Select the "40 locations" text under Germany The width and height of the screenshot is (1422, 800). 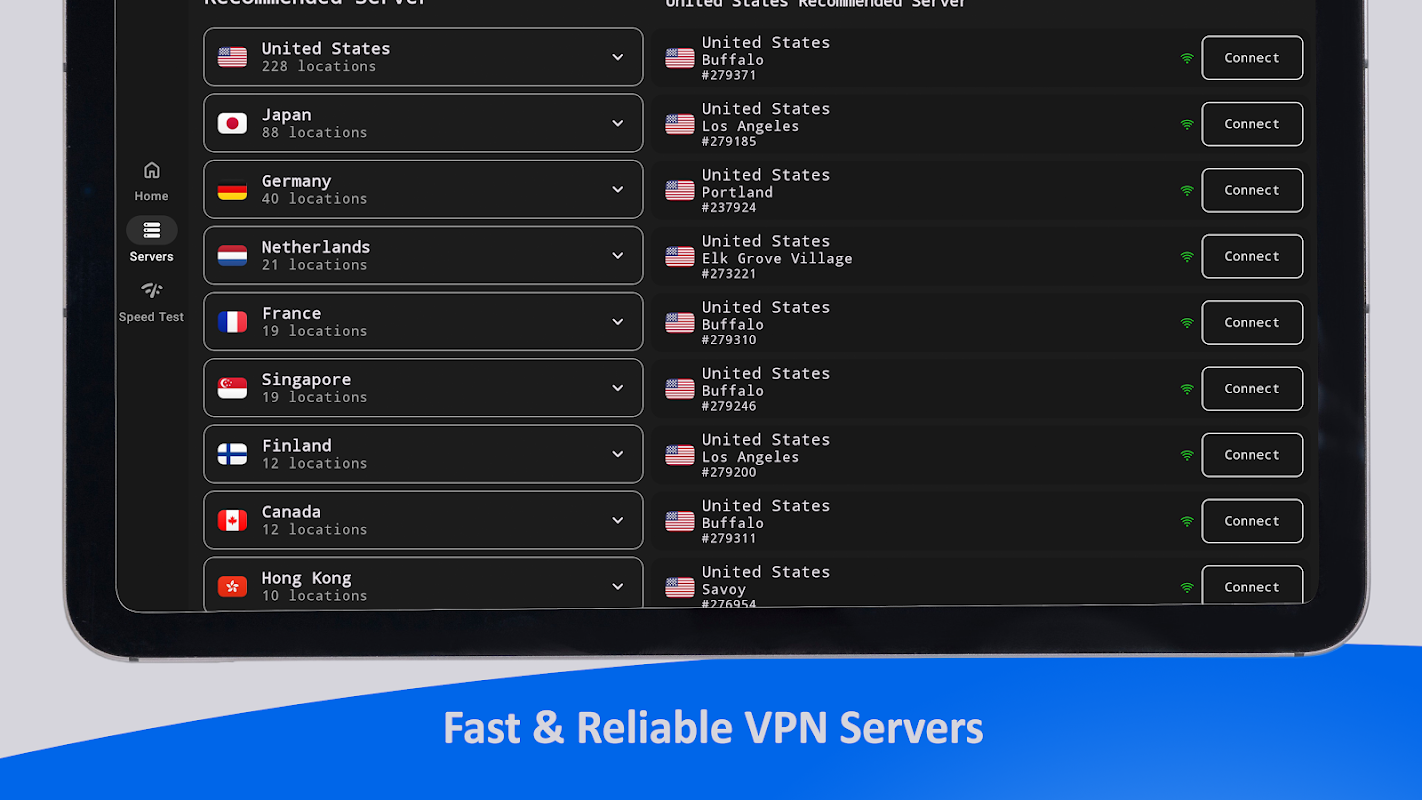click(315, 198)
